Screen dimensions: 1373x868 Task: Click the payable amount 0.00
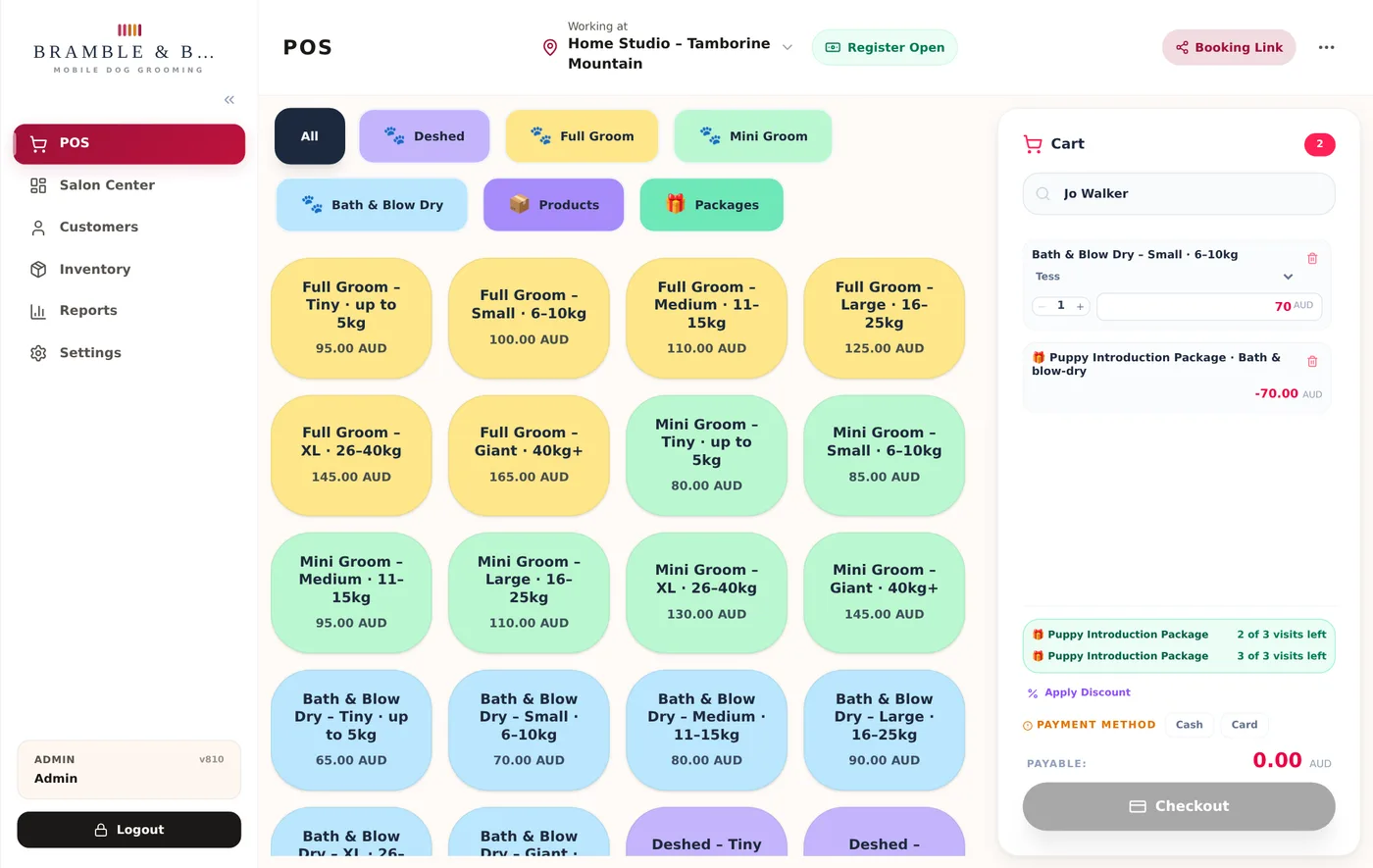point(1277,760)
